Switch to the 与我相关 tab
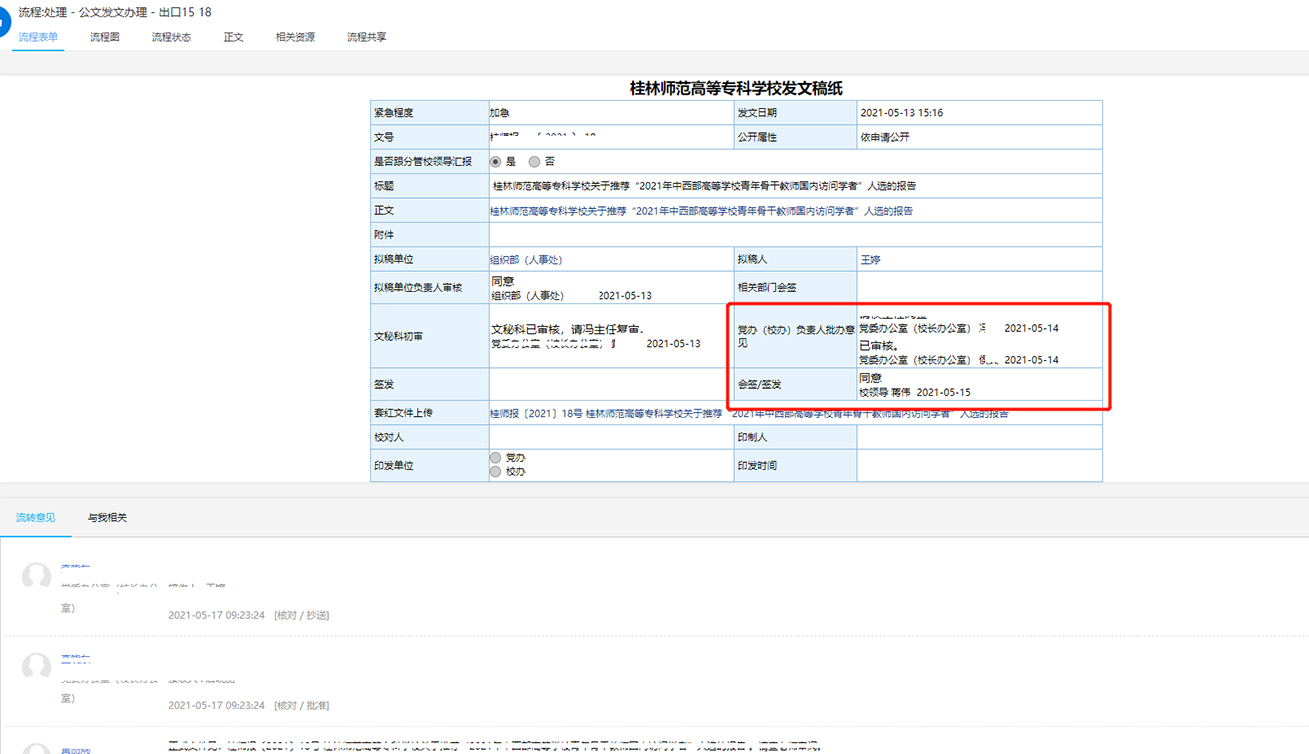The width and height of the screenshot is (1309, 754). [x=107, y=518]
